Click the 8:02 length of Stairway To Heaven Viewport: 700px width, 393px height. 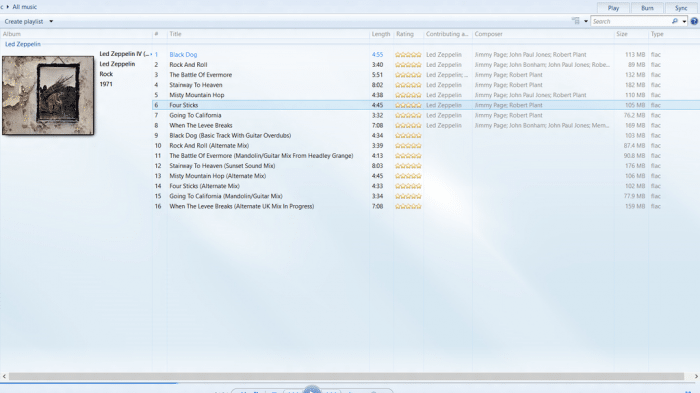(x=377, y=85)
